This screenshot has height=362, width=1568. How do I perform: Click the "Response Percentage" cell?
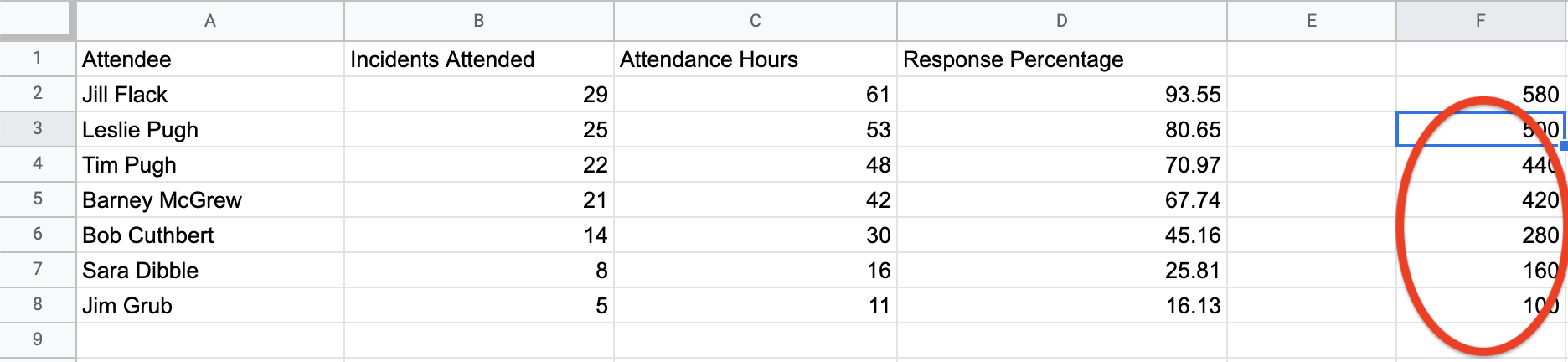click(x=1061, y=59)
